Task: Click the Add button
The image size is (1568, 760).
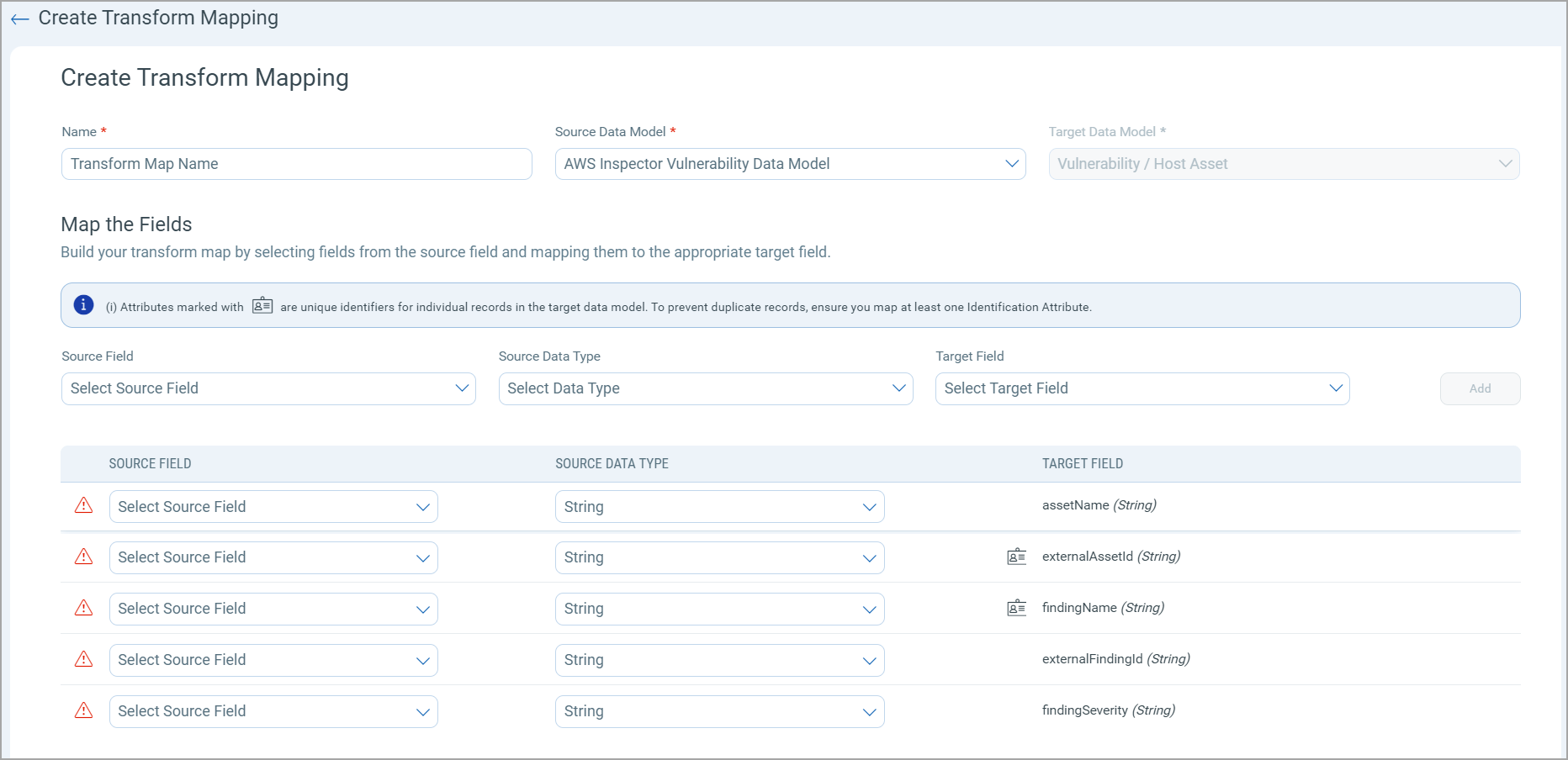Action: tap(1479, 388)
